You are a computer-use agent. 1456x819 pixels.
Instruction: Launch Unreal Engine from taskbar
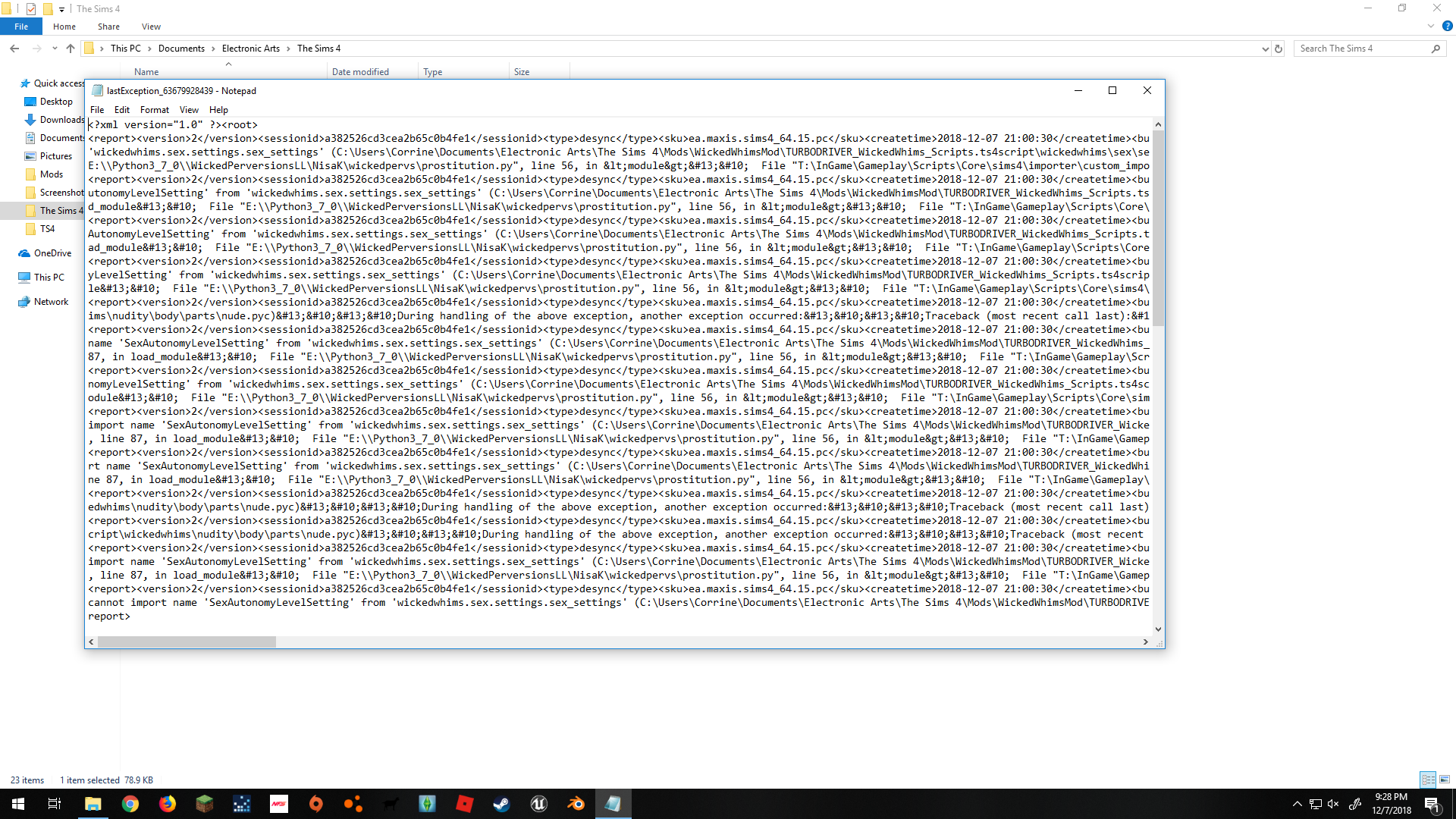(x=539, y=804)
